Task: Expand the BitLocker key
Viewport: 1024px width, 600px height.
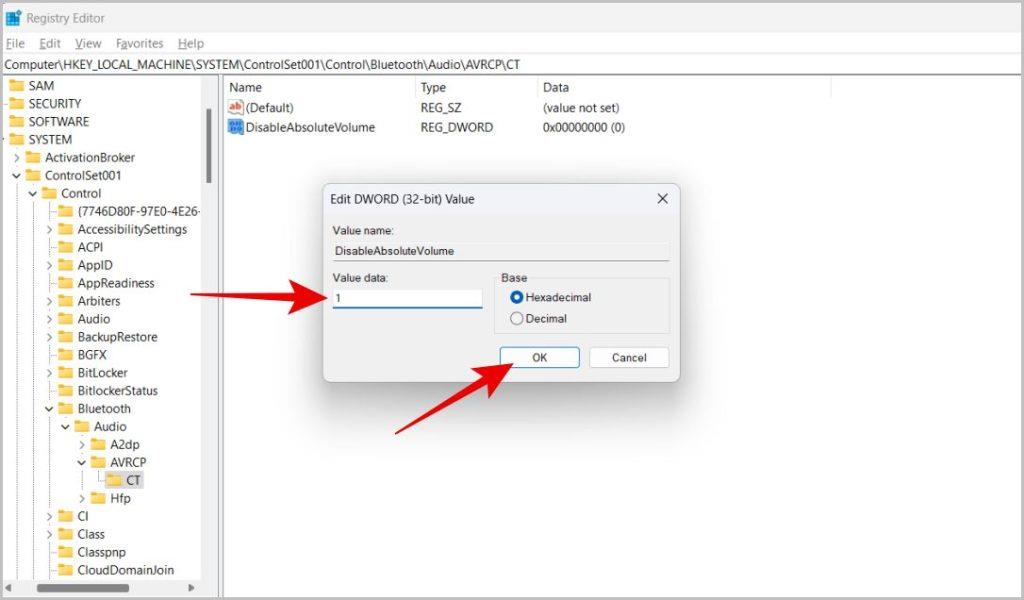Action: tap(49, 373)
